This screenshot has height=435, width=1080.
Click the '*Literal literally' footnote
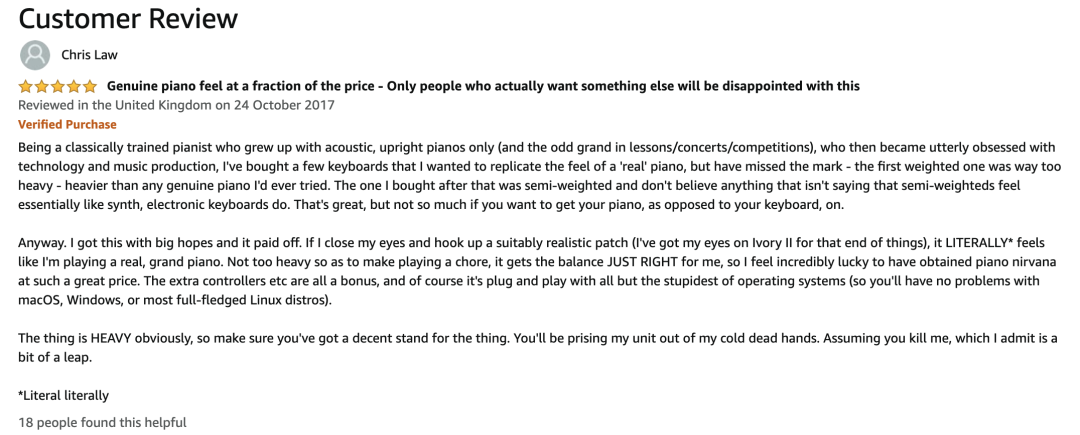tap(63, 396)
